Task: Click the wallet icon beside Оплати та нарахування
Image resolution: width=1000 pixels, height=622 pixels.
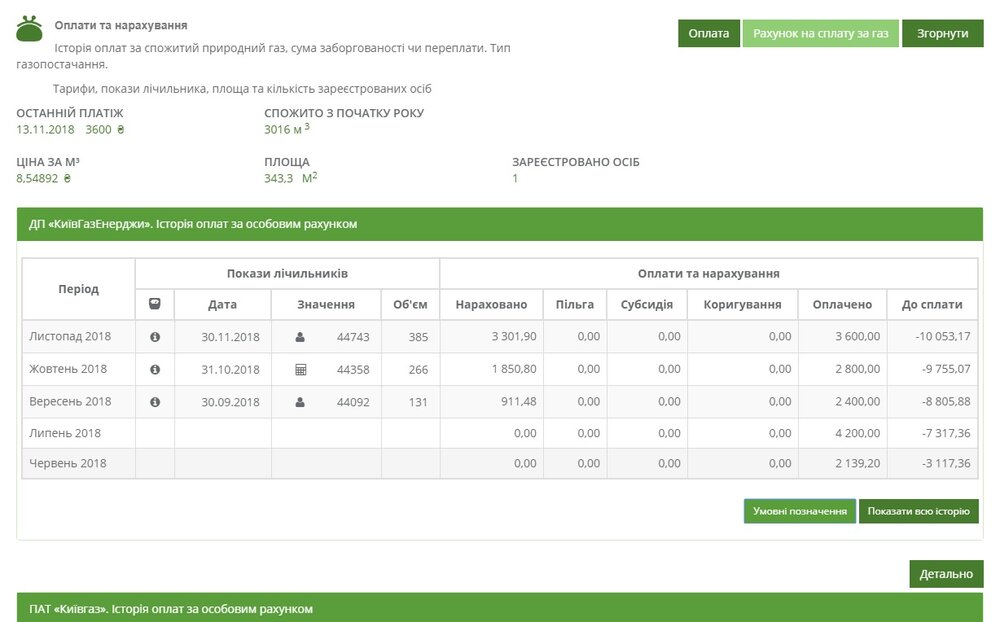Action: [29, 30]
